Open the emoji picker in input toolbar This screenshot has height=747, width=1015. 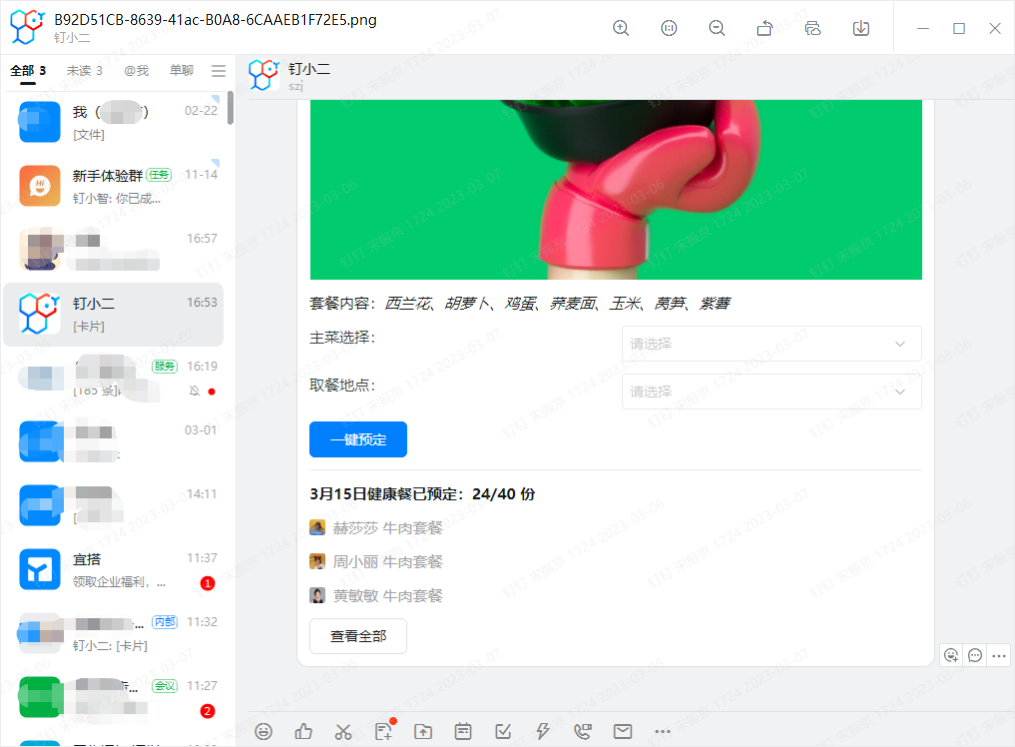pyautogui.click(x=263, y=731)
